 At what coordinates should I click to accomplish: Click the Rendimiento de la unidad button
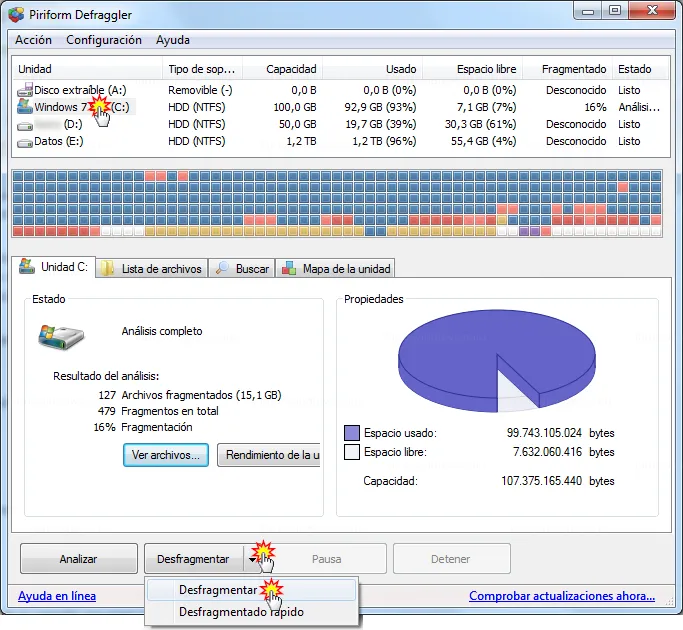269,455
